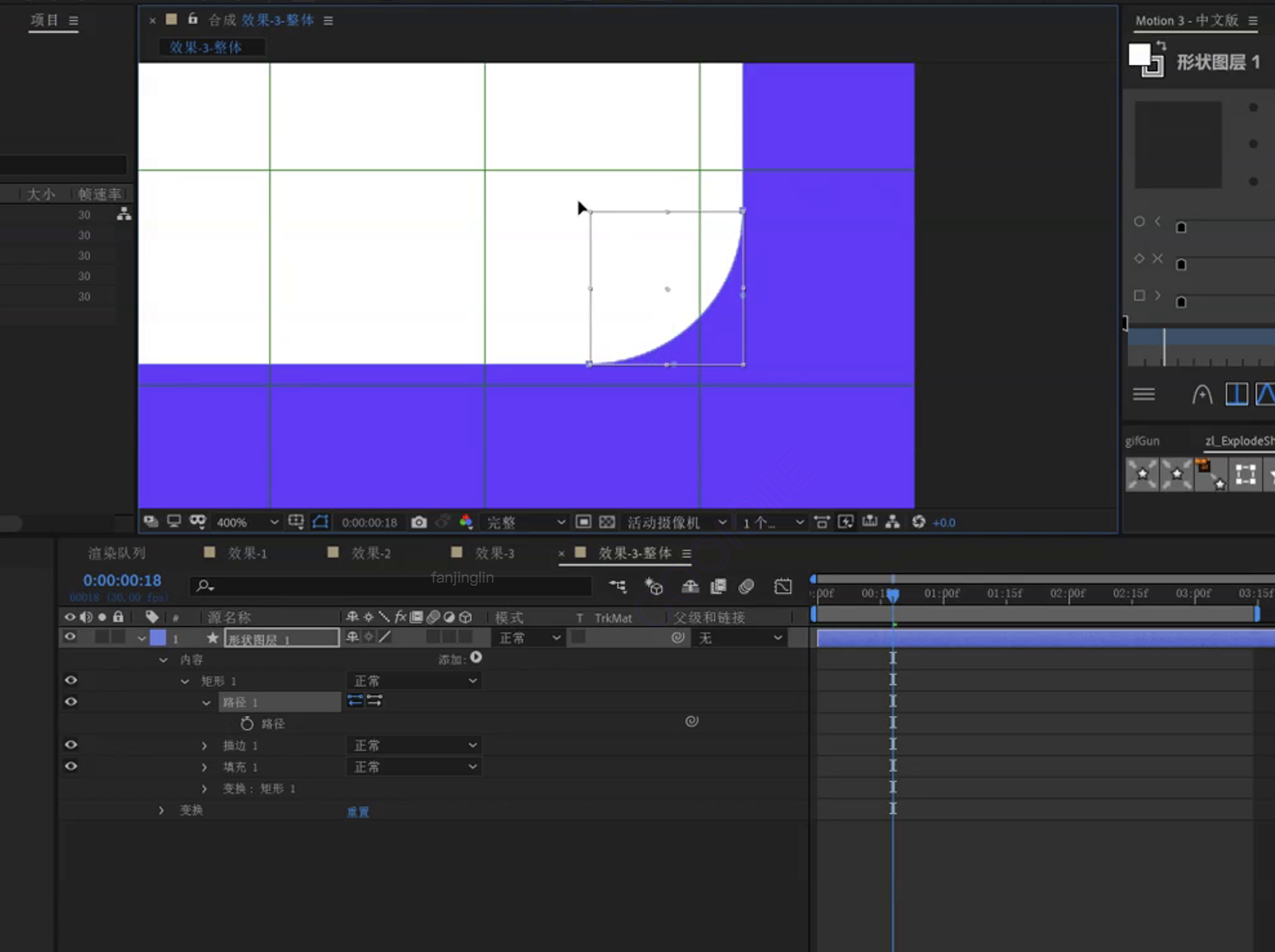Screen dimensions: 1275x952
Task: Switch to the gifGun panel tab
Action: [x=1142, y=441]
